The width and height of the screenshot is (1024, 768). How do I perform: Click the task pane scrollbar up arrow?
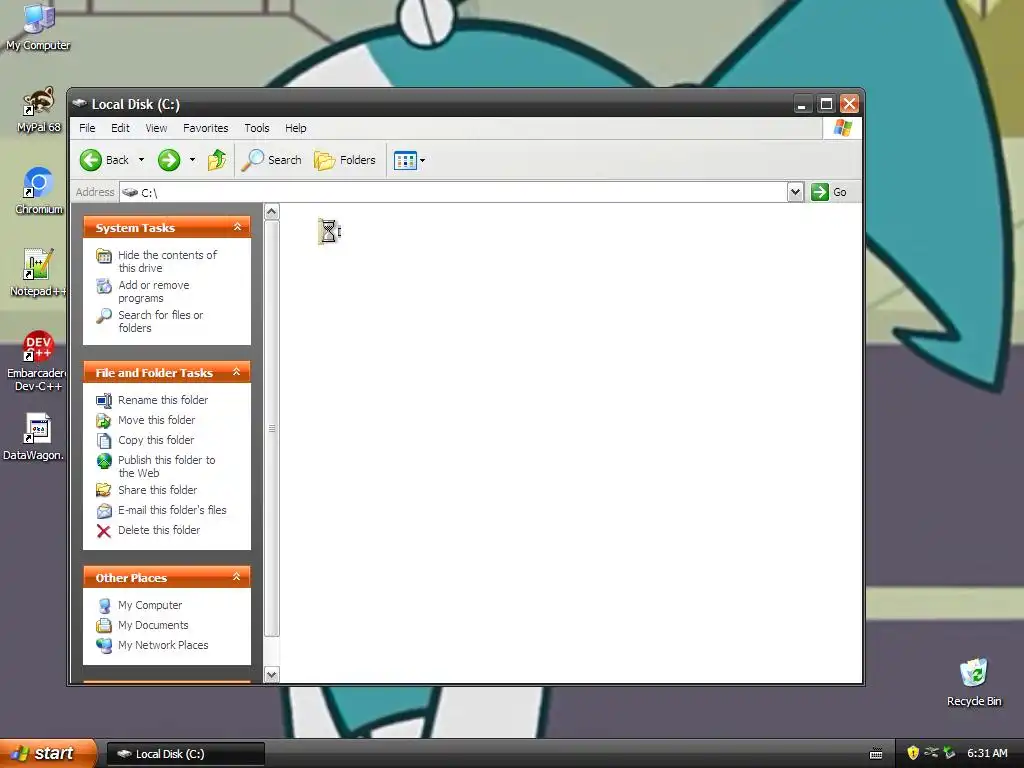[x=272, y=212]
